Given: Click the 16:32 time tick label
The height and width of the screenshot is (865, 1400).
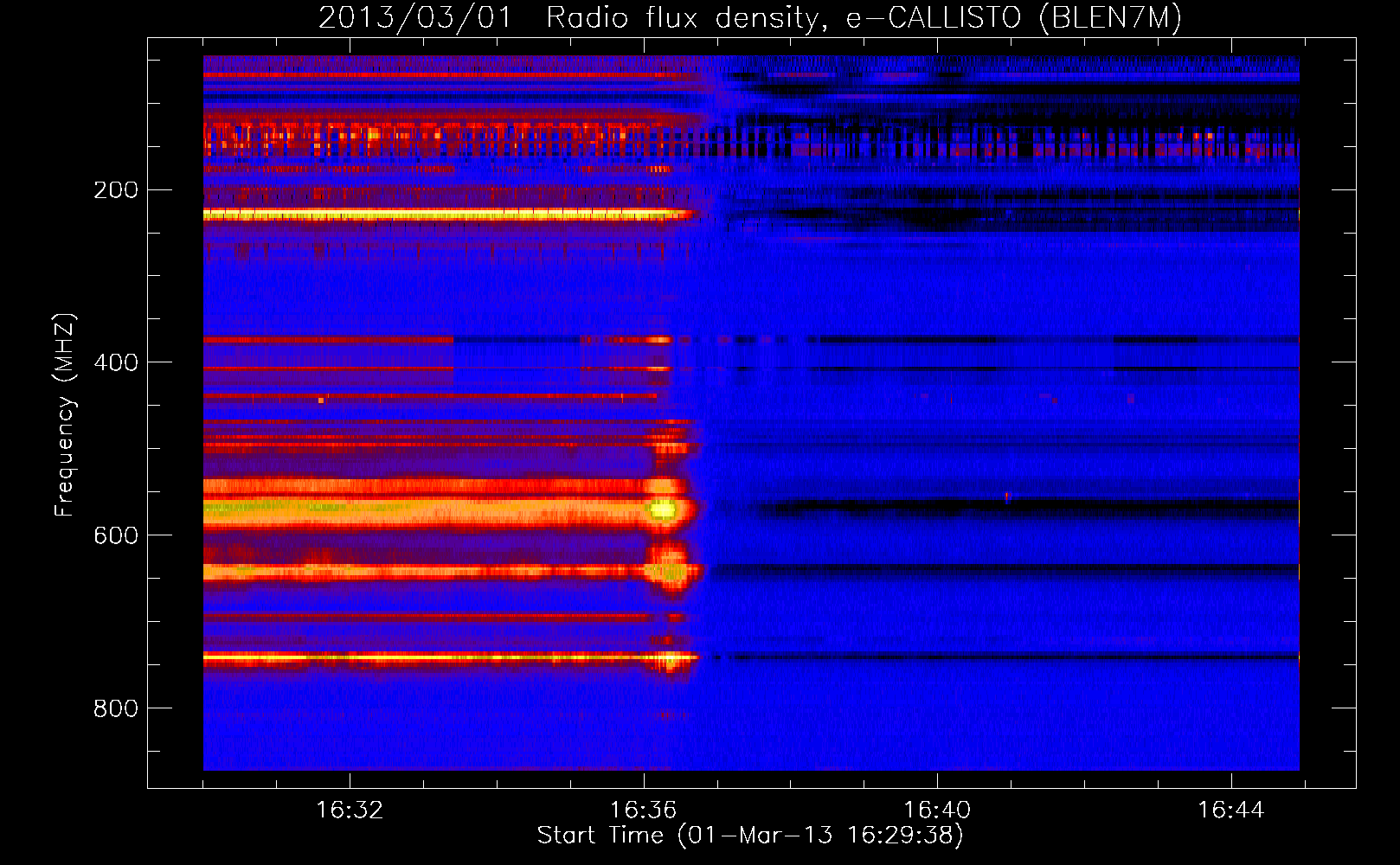Looking at the screenshot, I should point(350,811).
